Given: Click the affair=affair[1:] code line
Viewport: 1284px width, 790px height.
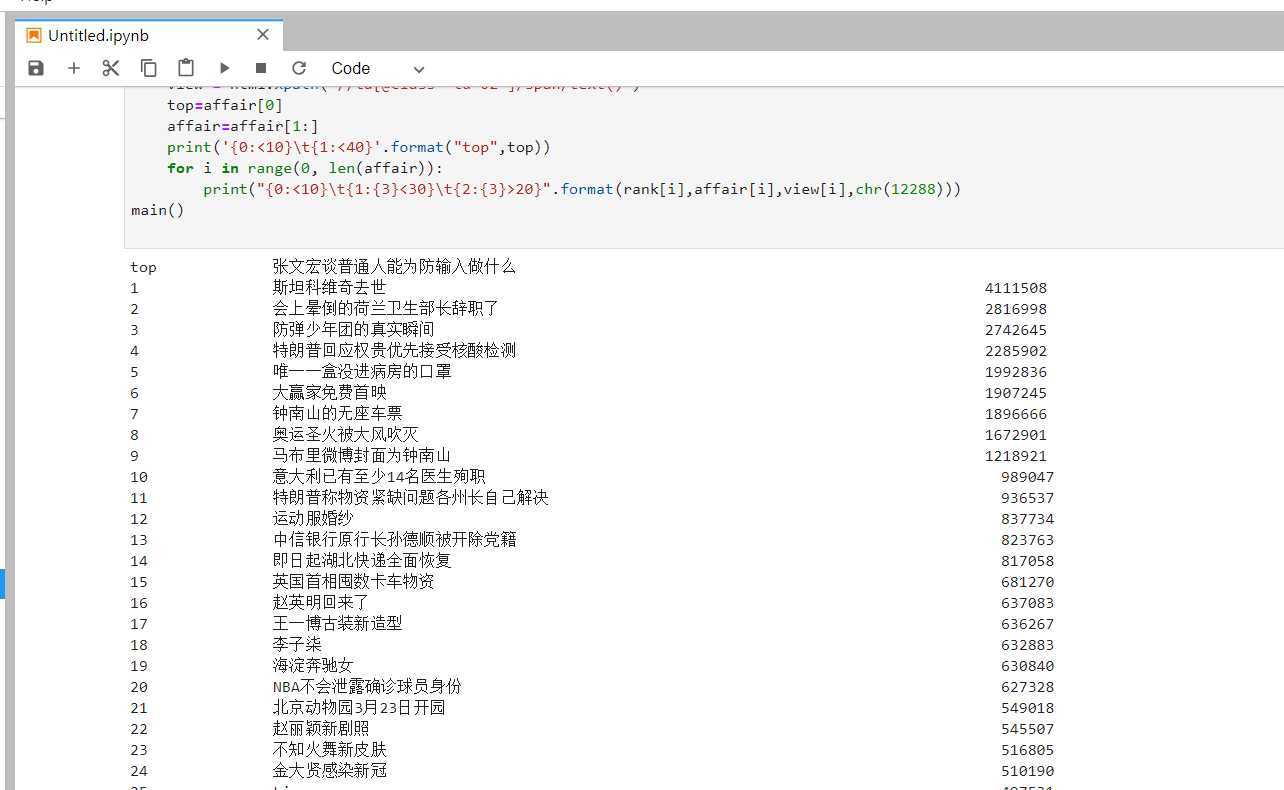Looking at the screenshot, I should click(243, 126).
